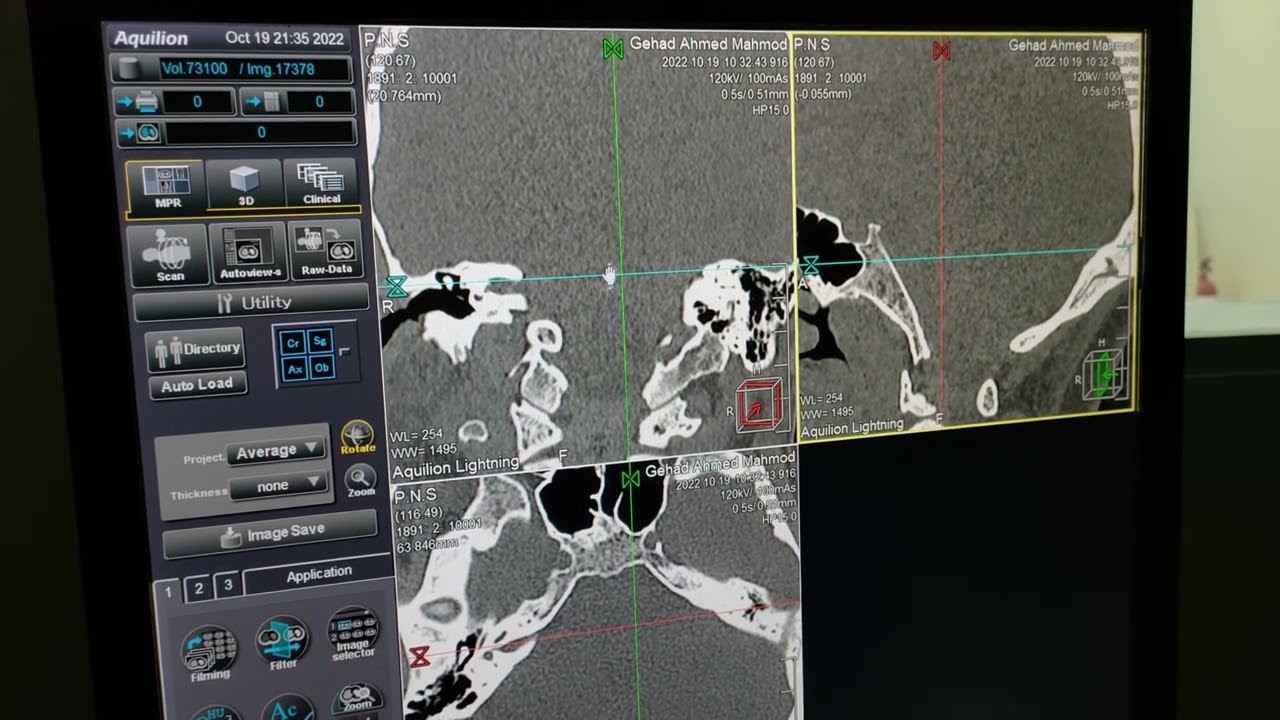Open the Ac application icon
Screen dimensions: 1280x720
[x=286, y=708]
